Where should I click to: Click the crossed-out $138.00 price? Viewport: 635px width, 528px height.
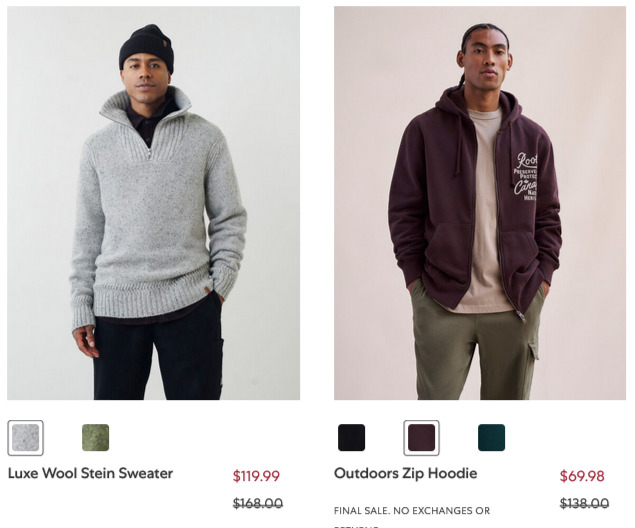[x=584, y=503]
